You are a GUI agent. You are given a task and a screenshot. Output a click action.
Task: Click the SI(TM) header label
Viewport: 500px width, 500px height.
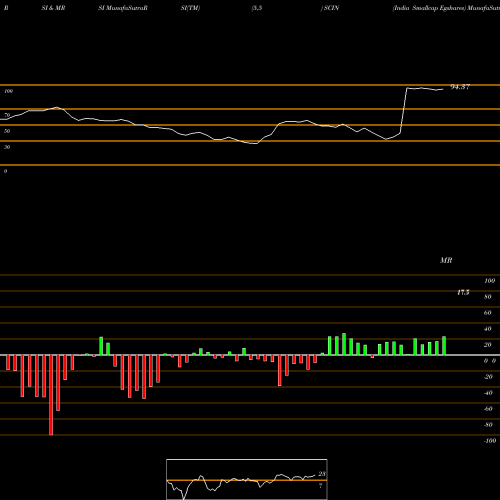[190, 8]
